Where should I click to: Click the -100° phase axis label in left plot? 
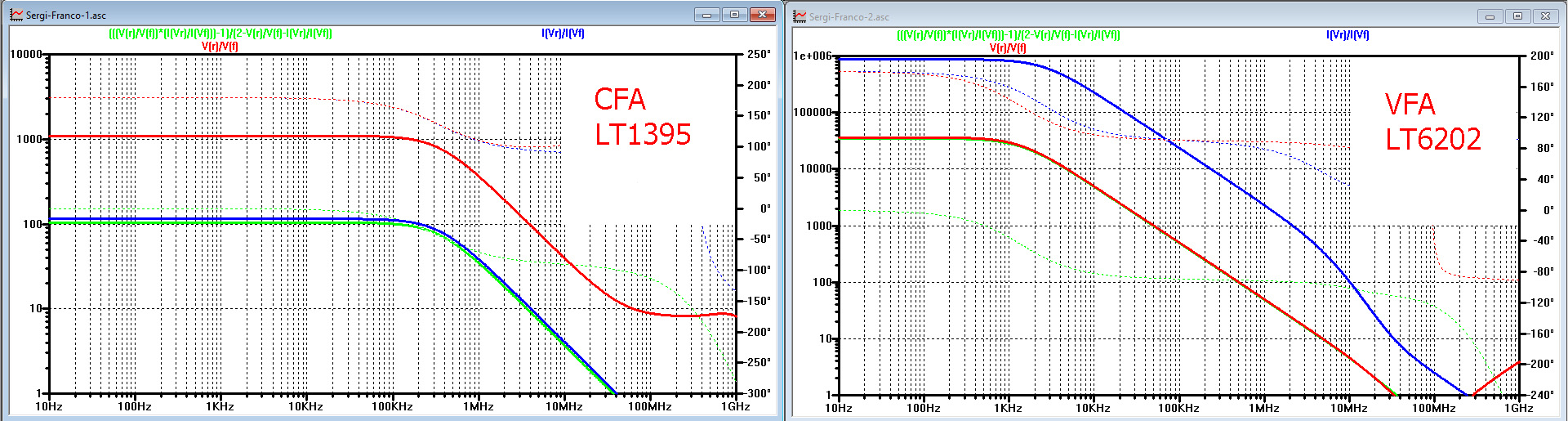point(757,270)
